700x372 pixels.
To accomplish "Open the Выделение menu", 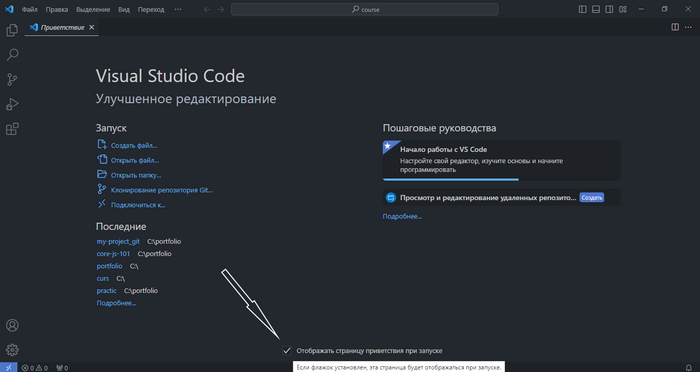I will (x=93, y=9).
